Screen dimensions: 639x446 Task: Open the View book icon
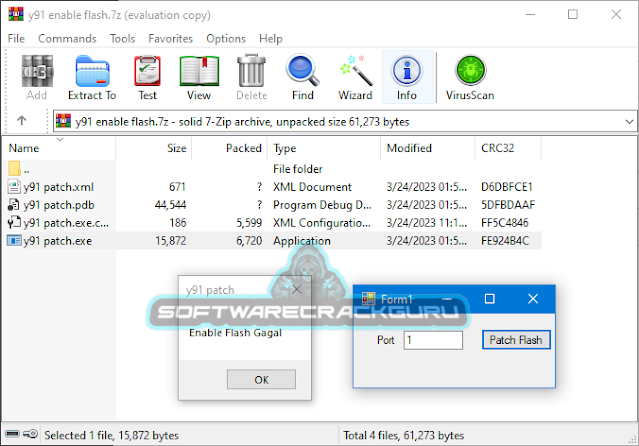pos(199,71)
